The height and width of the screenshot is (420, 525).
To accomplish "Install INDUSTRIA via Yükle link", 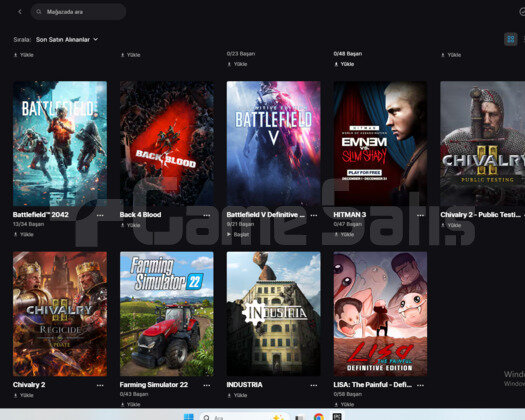I will pyautogui.click(x=237, y=396).
